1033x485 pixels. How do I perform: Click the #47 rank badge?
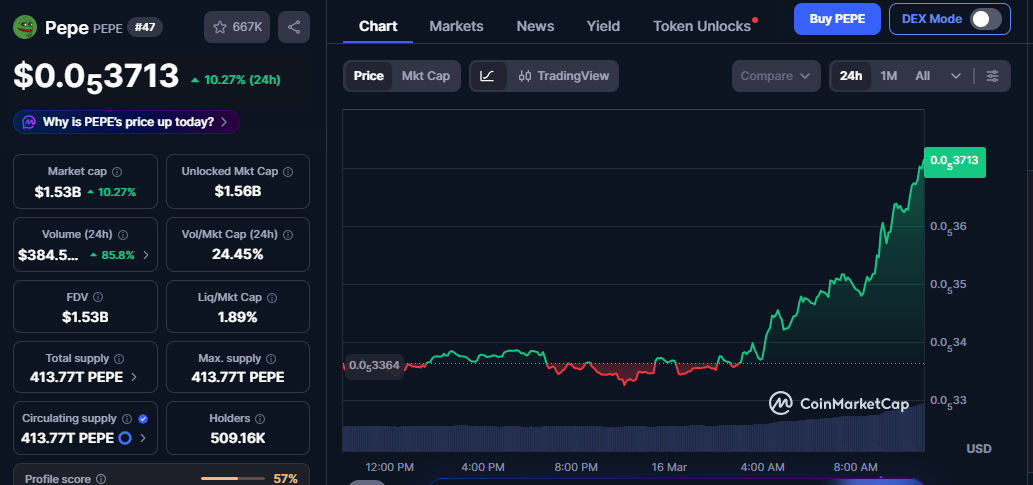coord(144,27)
